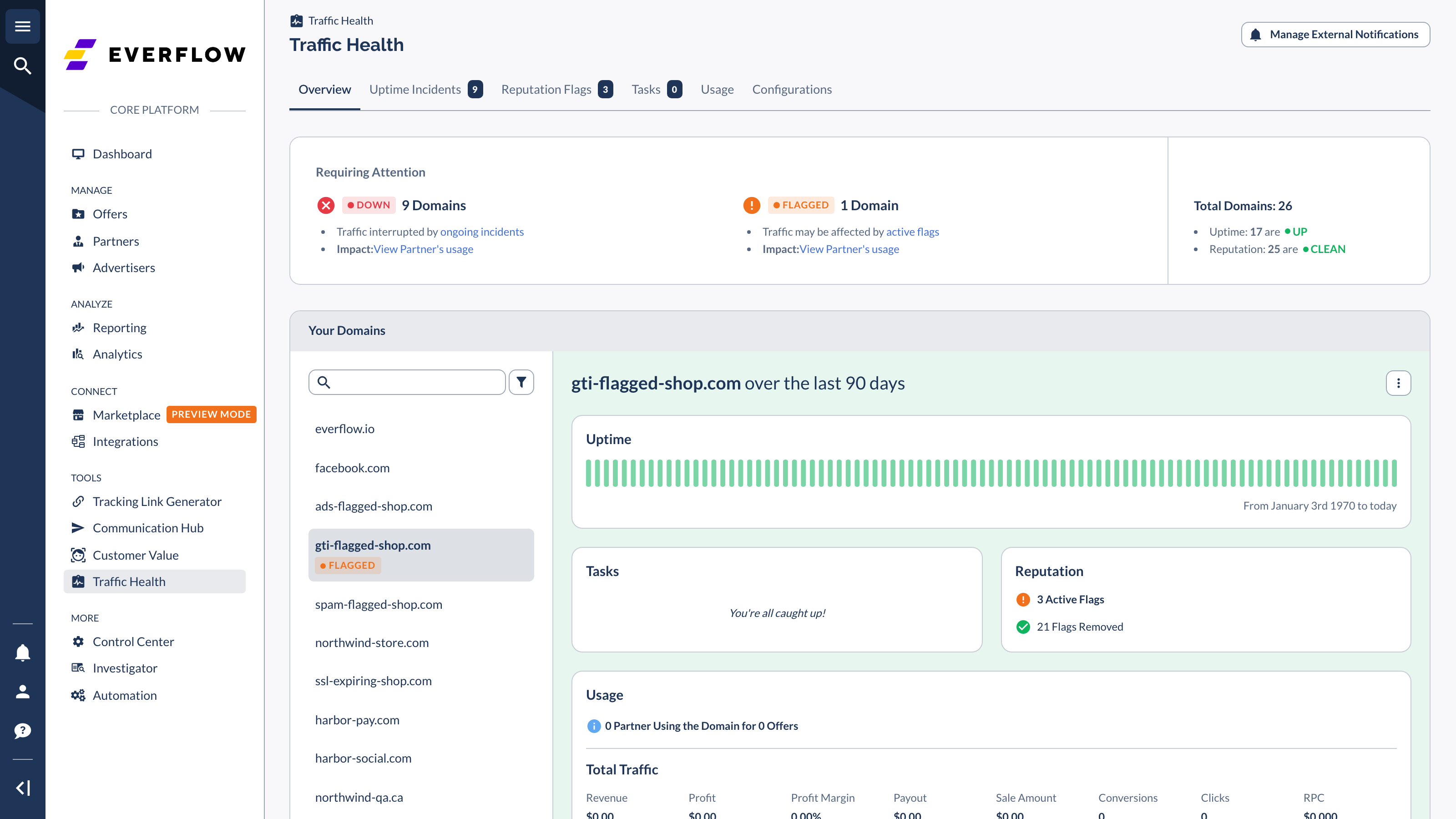The image size is (1456, 819).
Task: Click the Tracking Link Generator chain icon
Action: coord(78,501)
